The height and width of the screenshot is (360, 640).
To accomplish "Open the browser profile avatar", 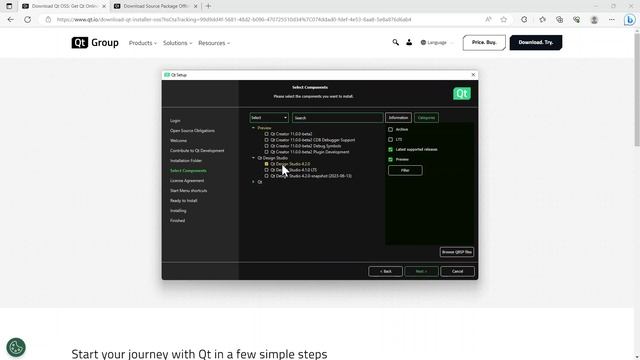I will [594, 20].
